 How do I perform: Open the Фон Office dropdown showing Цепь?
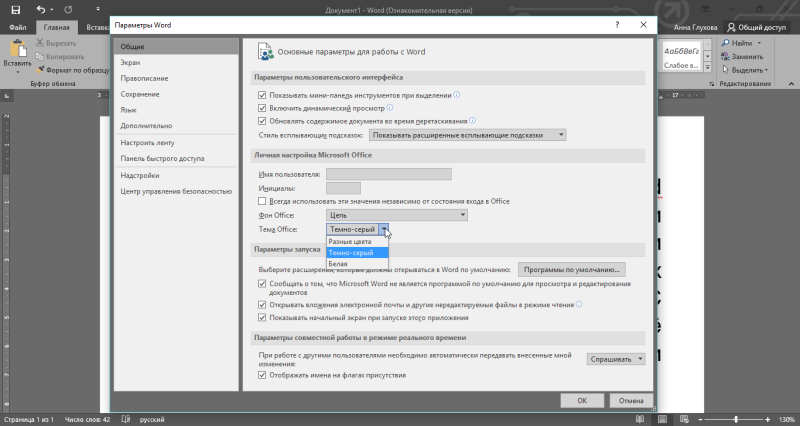coord(397,215)
